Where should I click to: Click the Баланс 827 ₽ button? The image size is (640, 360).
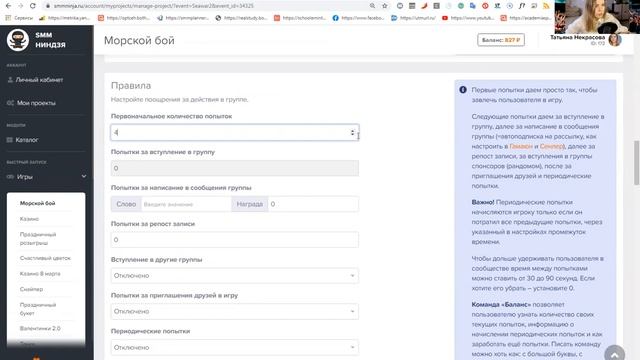[501, 40]
